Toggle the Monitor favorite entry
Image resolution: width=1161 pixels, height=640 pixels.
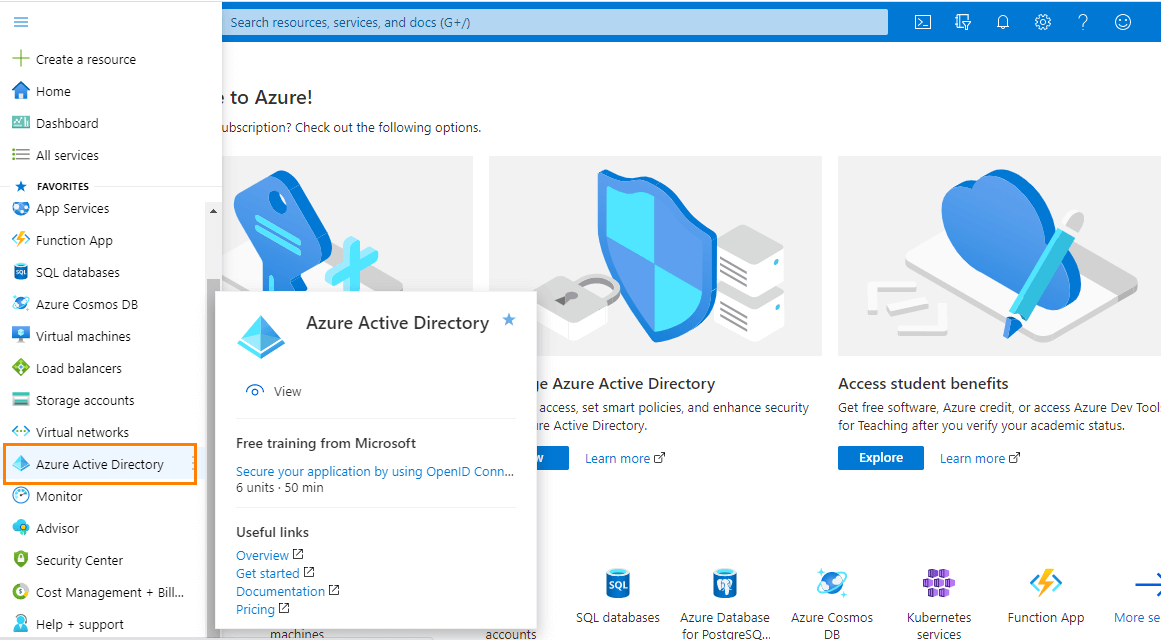click(x=57, y=495)
